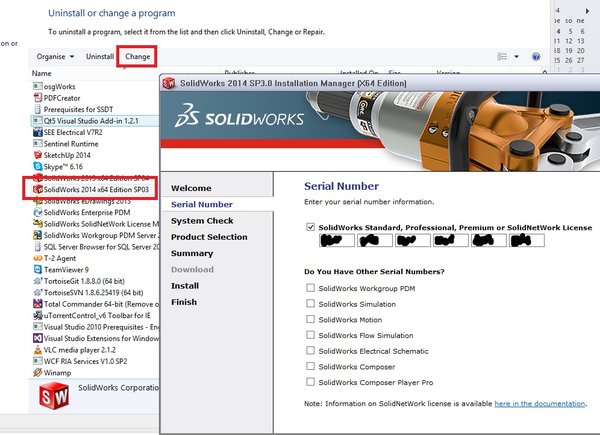Go to Welcome step in installer
The width and height of the screenshot is (600, 435).
point(191,188)
